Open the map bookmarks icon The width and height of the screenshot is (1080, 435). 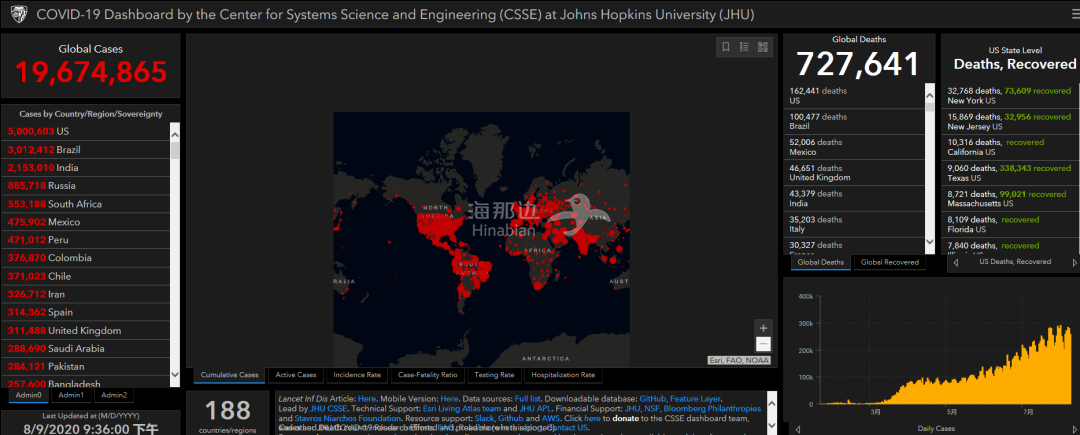point(727,47)
